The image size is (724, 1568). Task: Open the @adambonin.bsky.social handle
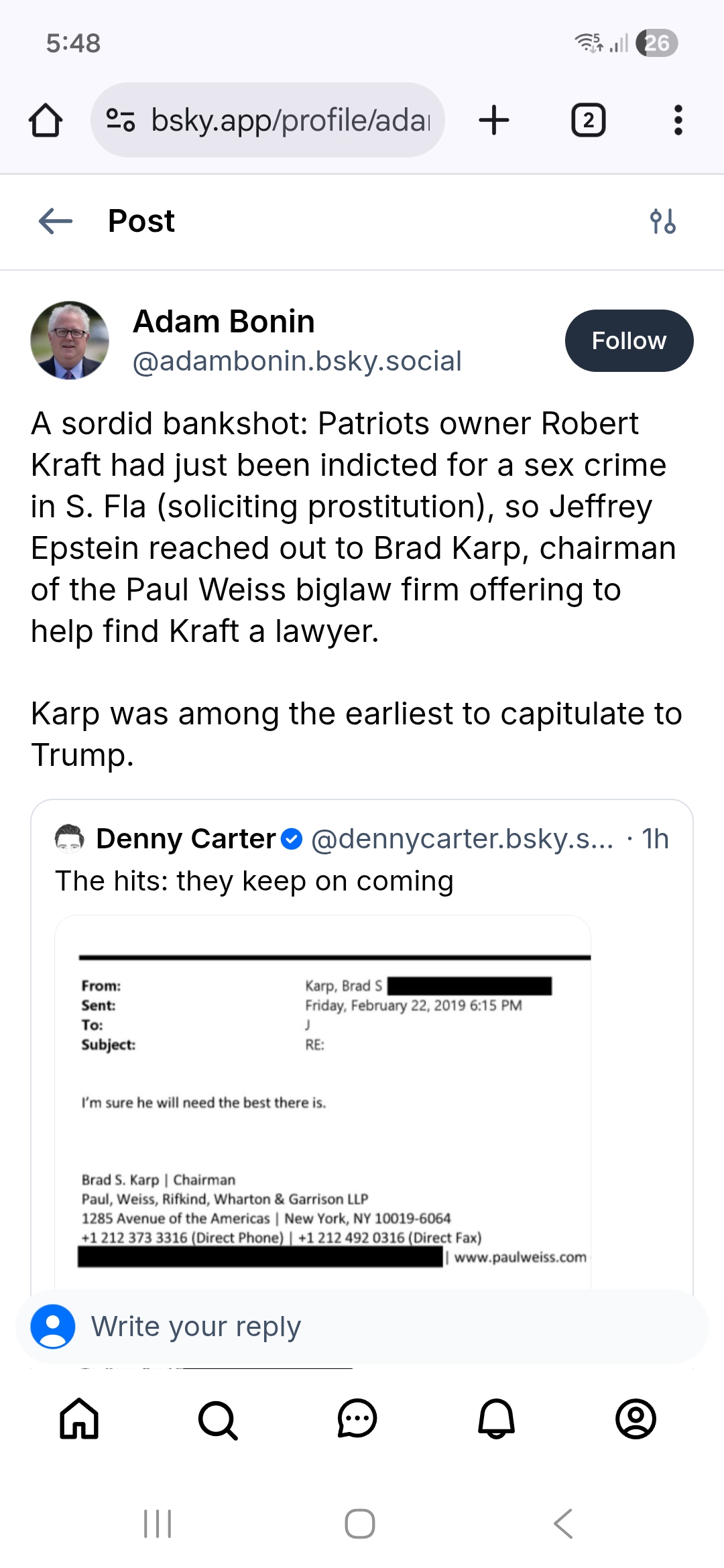(x=297, y=361)
